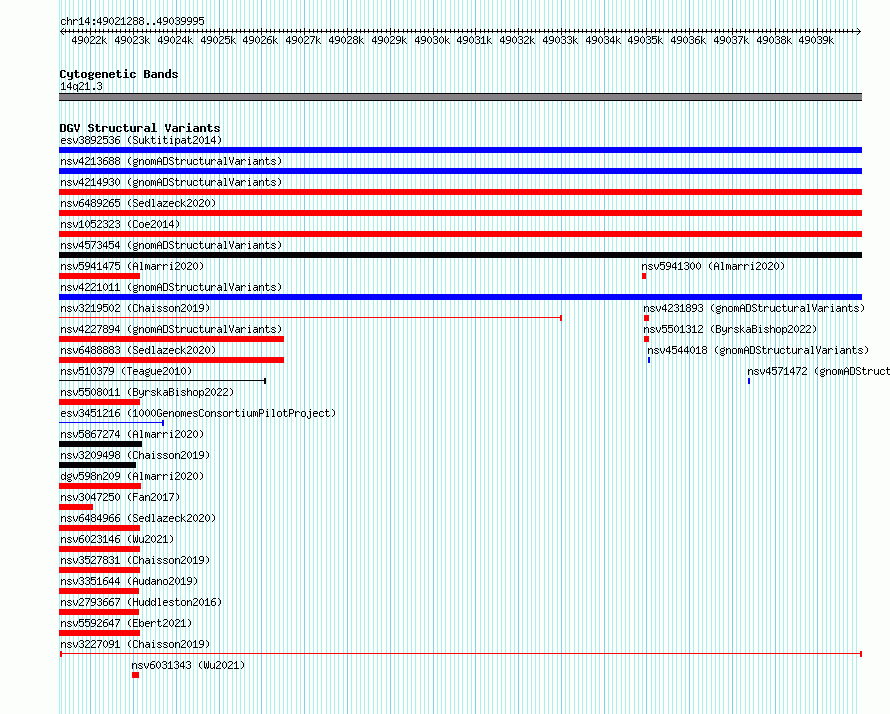This screenshot has height=714, width=890.
Task: Click blue marker under nsv4571472
Action: point(749,381)
